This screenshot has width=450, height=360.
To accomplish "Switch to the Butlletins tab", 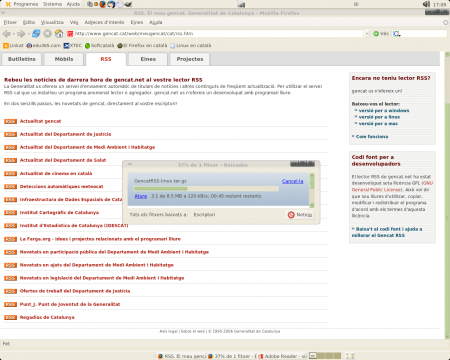I will (22, 59).
